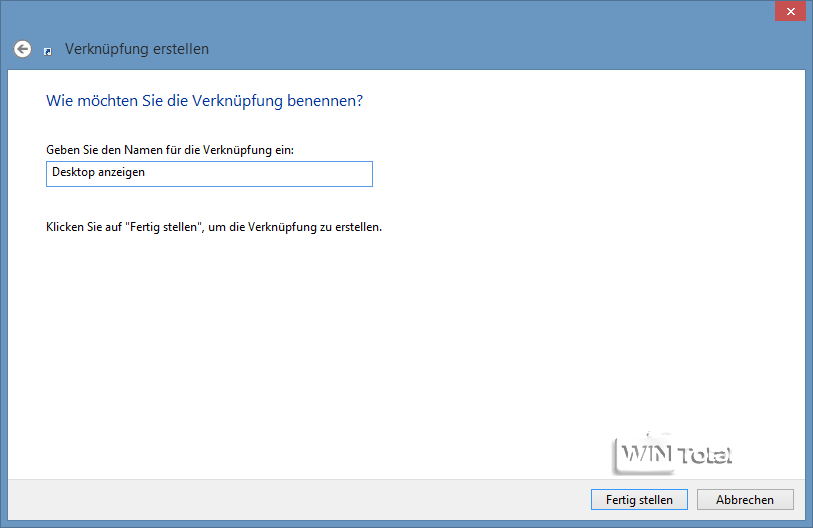
Task: Click the empty right part of the name field
Action: pyautogui.click(x=280, y=173)
